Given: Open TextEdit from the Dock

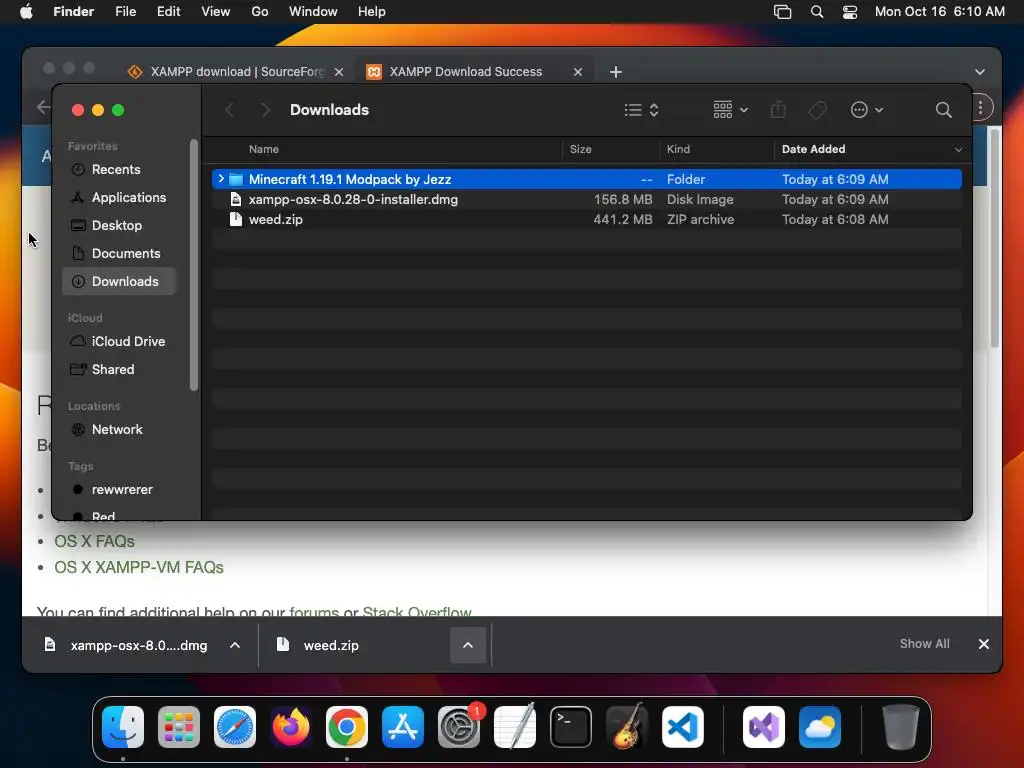Looking at the screenshot, I should coord(515,727).
